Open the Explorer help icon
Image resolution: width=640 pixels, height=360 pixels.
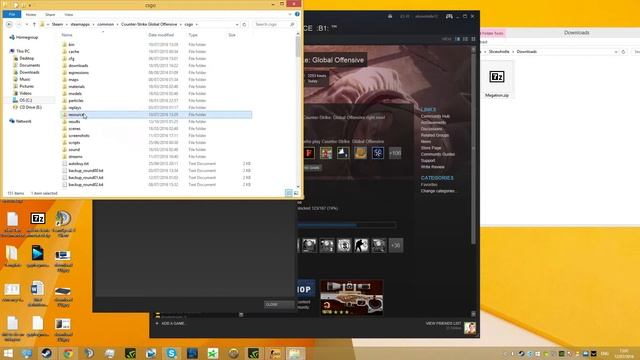pos(297,14)
